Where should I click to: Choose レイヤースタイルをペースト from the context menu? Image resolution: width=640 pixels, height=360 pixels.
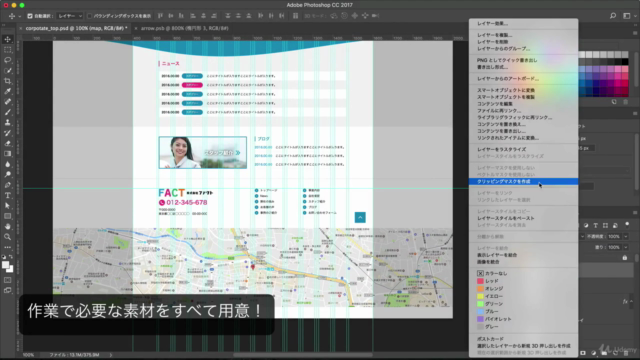coord(523,218)
